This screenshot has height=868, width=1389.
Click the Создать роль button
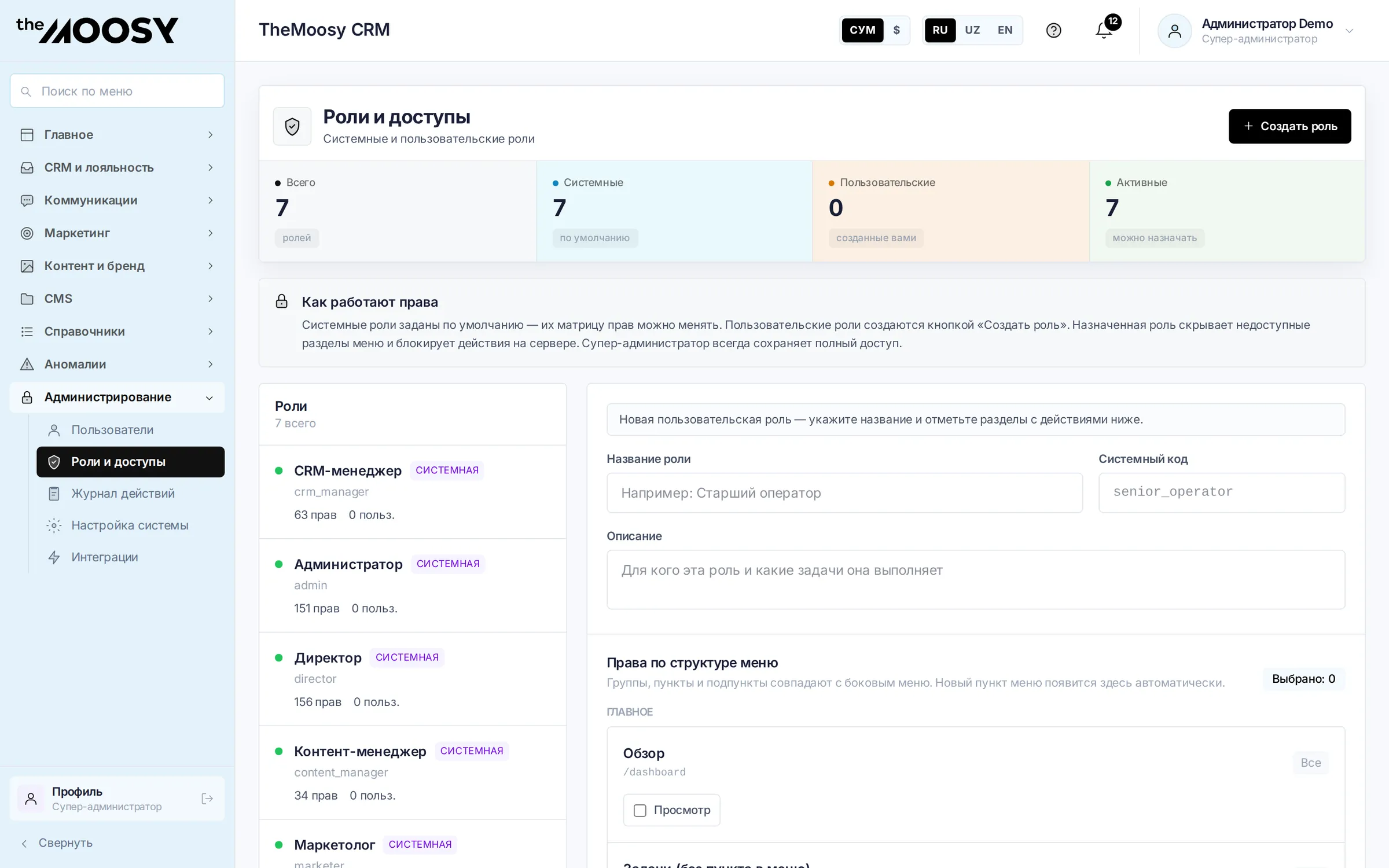pyautogui.click(x=1289, y=126)
